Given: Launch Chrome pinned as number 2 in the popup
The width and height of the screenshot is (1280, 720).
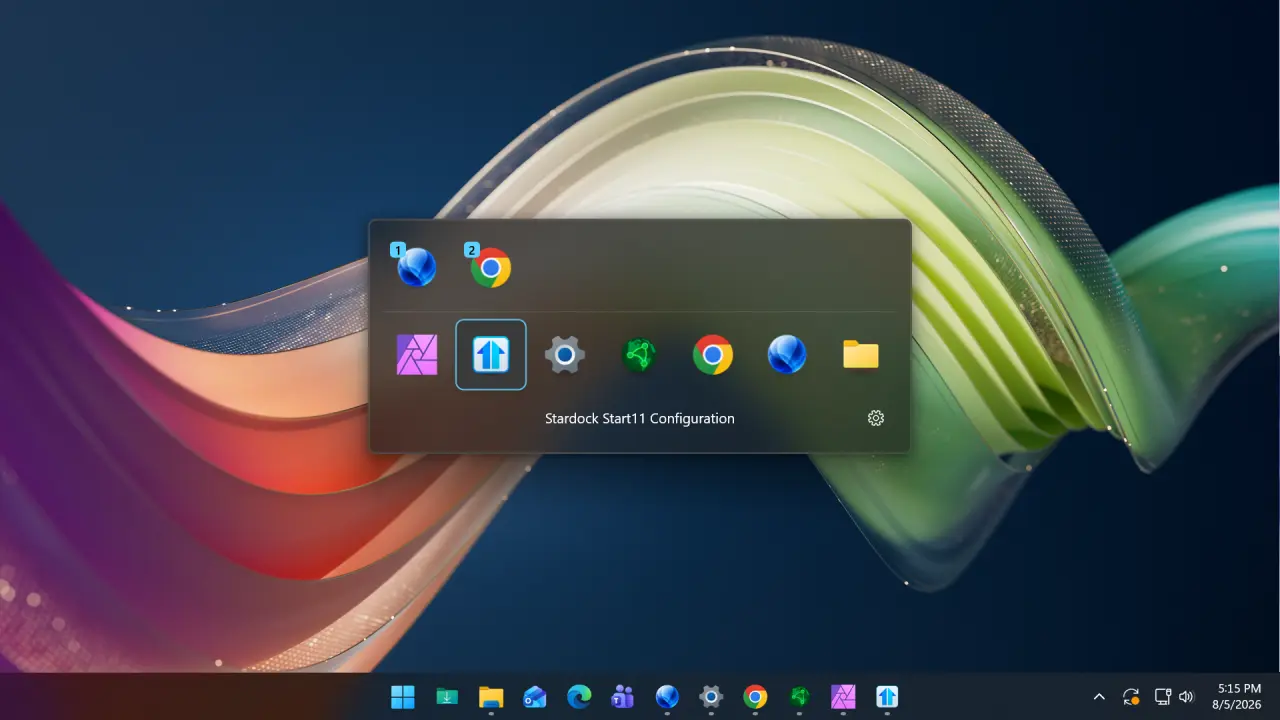Looking at the screenshot, I should pos(489,267).
